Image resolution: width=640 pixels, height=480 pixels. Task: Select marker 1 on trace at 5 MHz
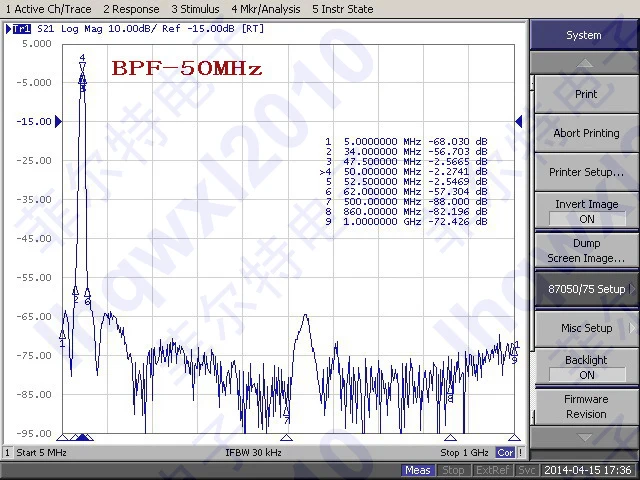click(x=62, y=338)
